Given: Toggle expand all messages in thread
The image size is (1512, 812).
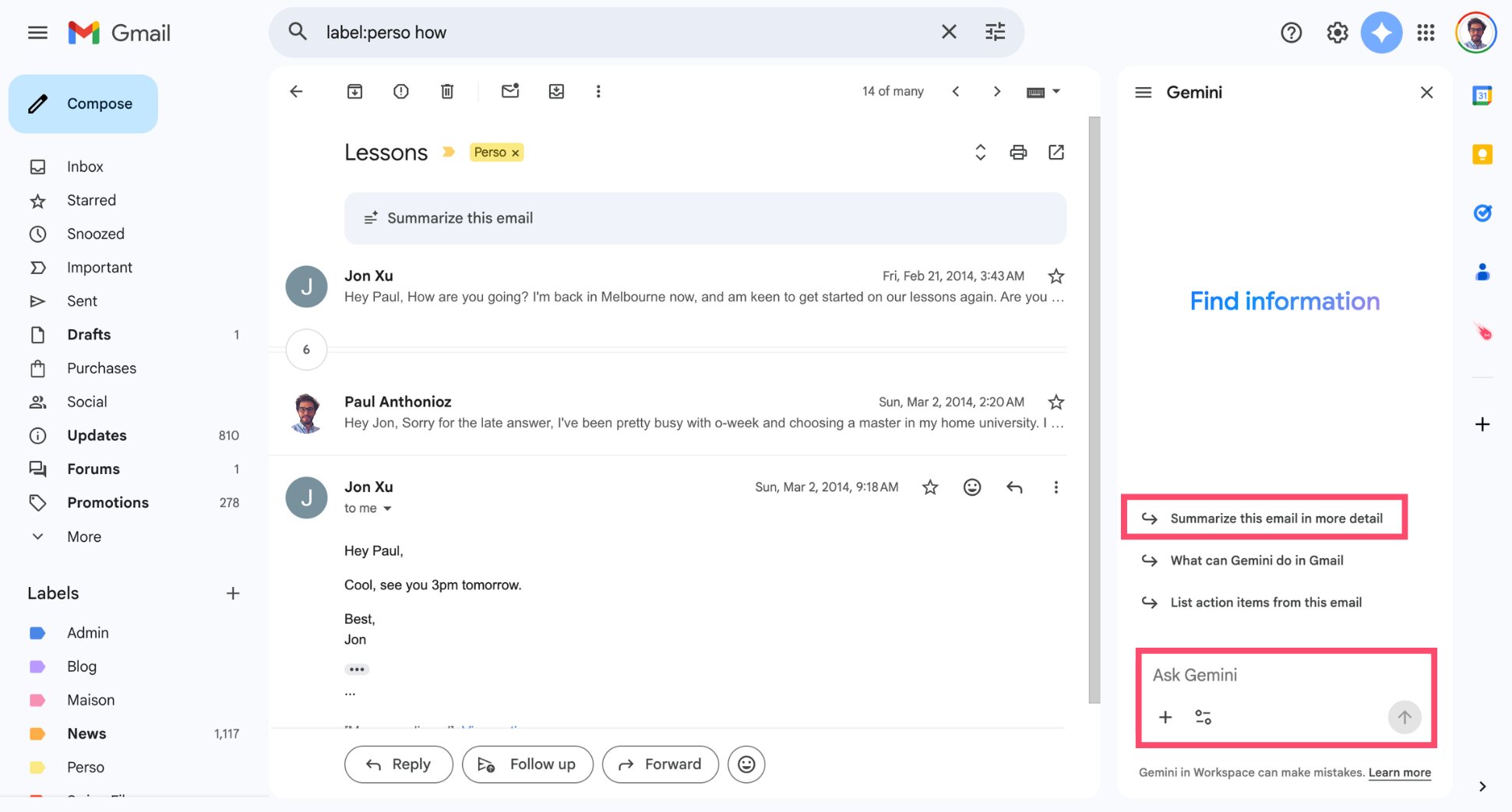Looking at the screenshot, I should tap(980, 152).
